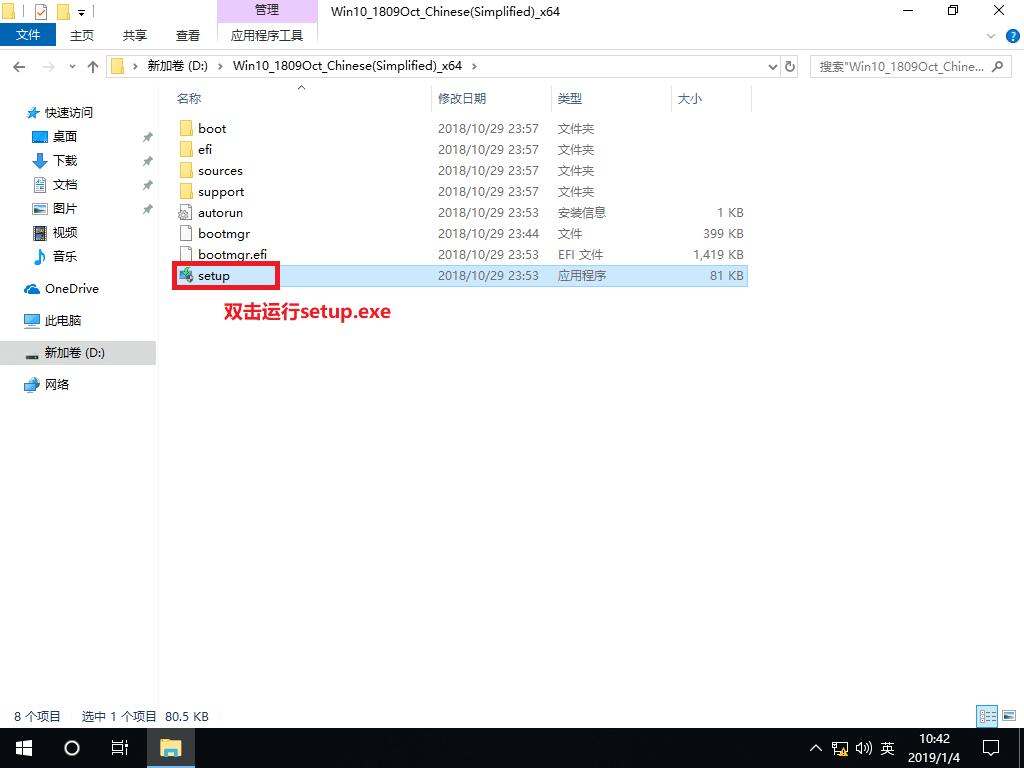Select the 管理 contextual tab header
1024x768 pixels.
(x=266, y=10)
